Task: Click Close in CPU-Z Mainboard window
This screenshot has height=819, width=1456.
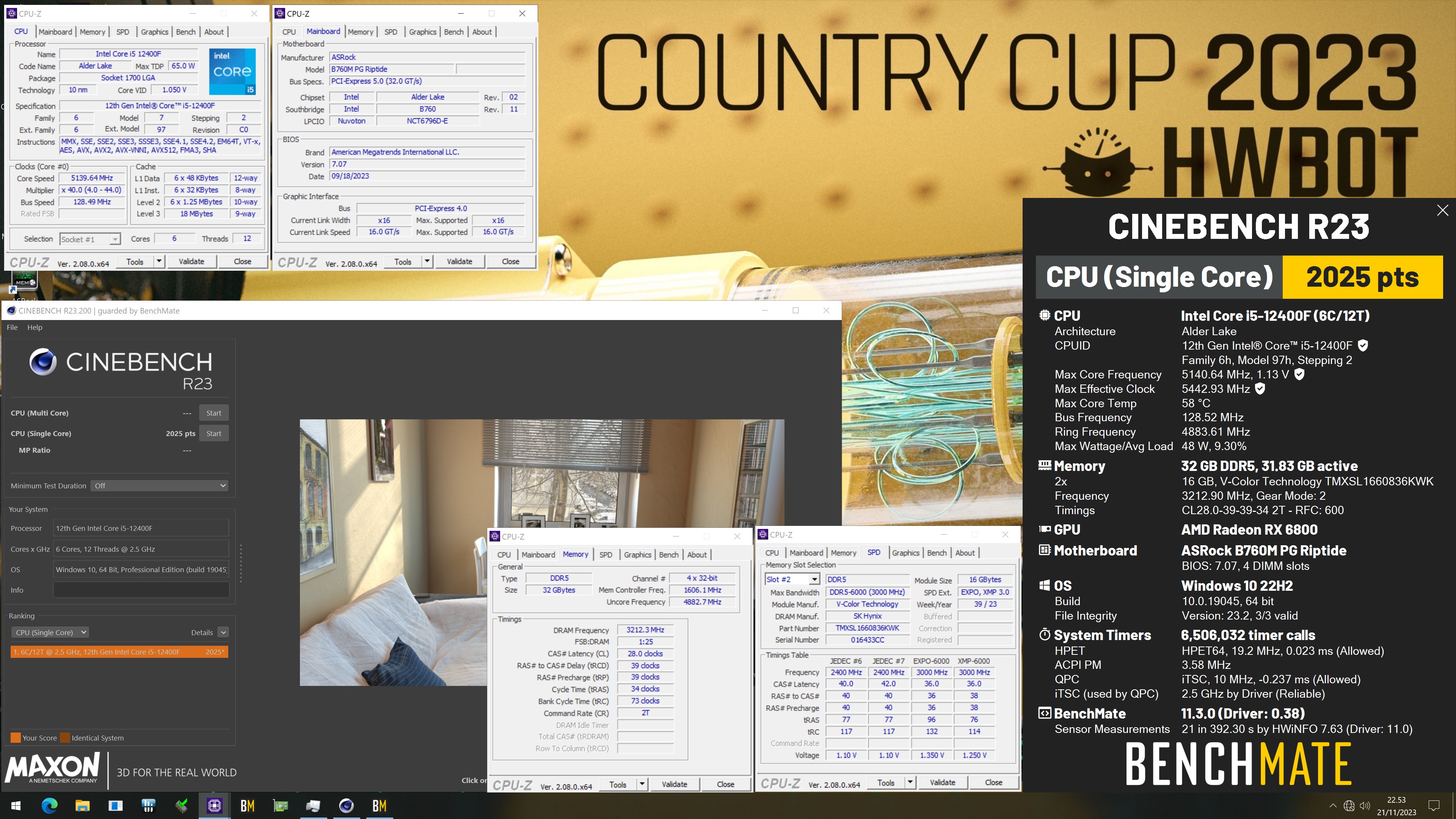Action: pos(510,261)
